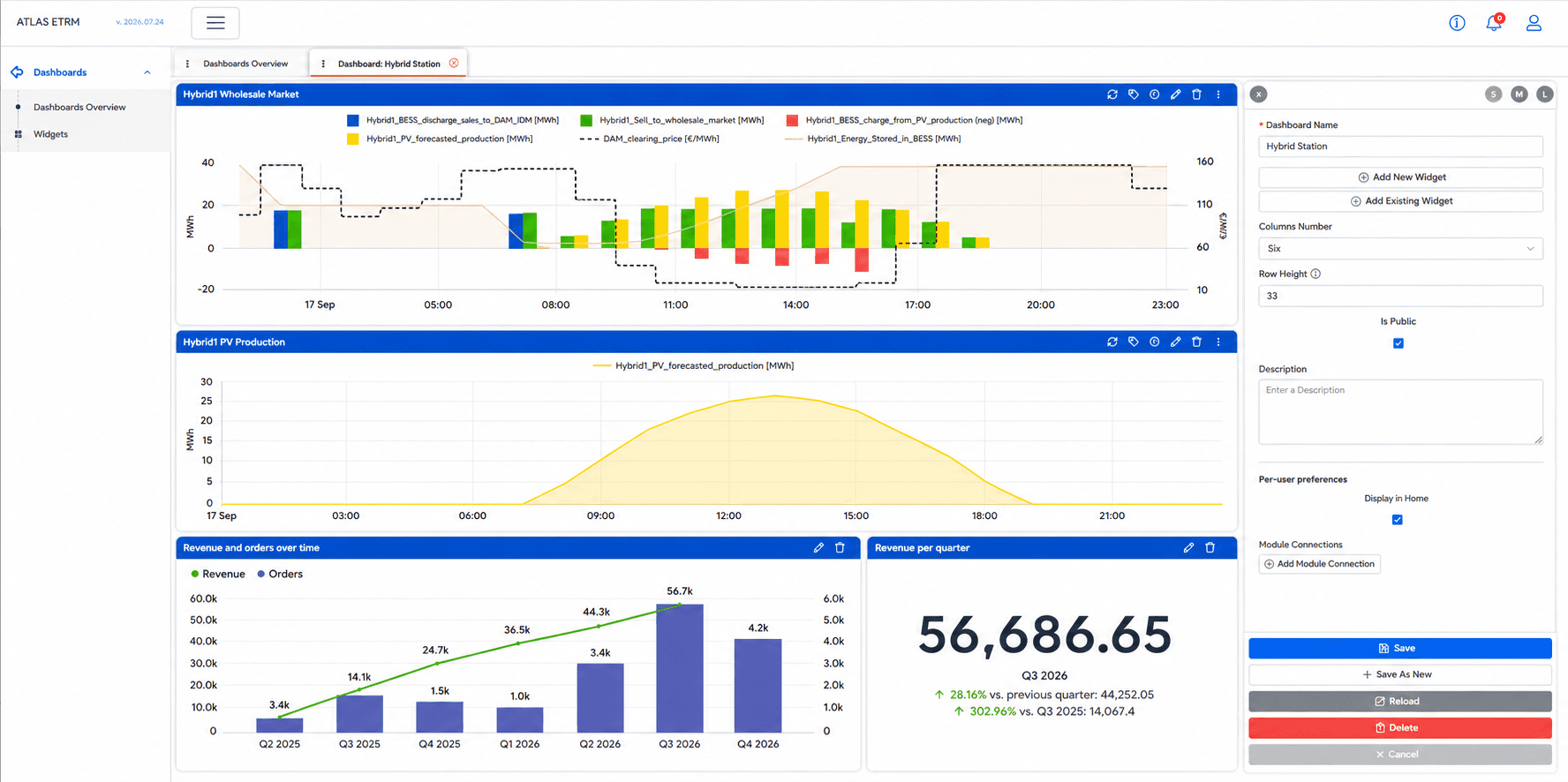1568x782 pixels.
Task: Toggle Hybrid1_PV_forecasted_production legend in PV Production chart
Action: (x=694, y=365)
